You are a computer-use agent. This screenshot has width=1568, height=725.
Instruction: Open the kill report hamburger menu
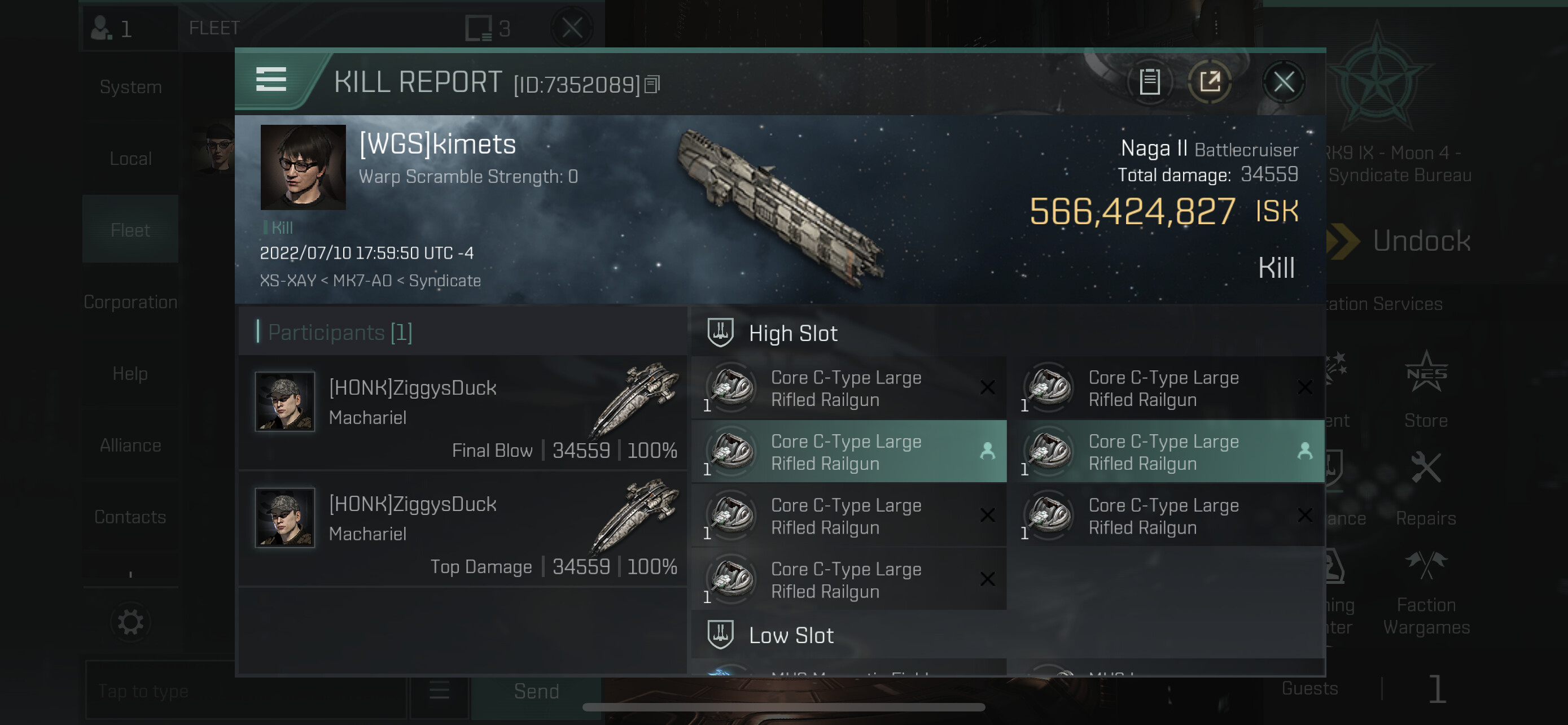[x=271, y=80]
